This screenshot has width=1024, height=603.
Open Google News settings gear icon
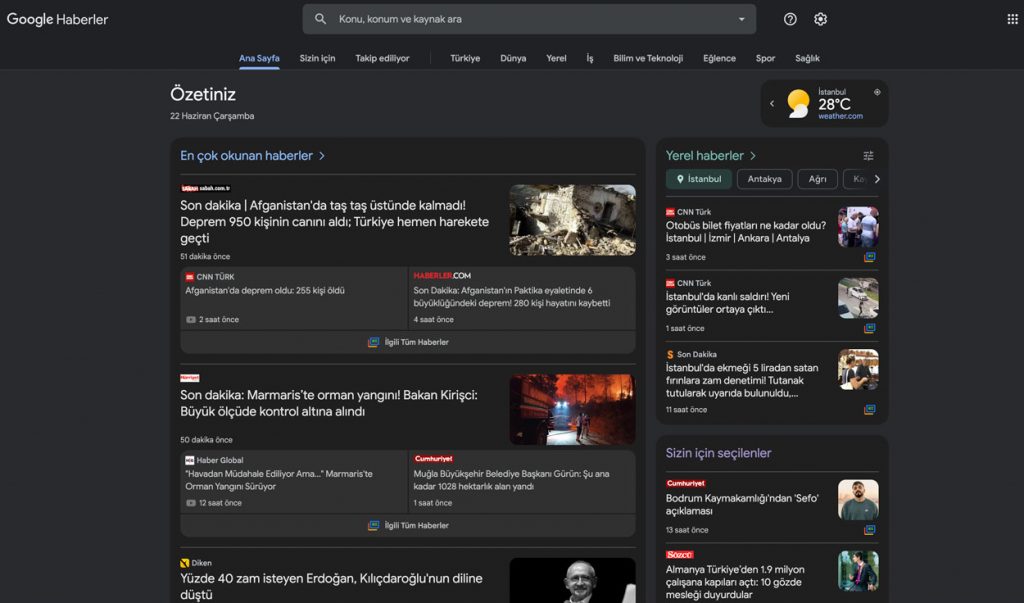820,19
